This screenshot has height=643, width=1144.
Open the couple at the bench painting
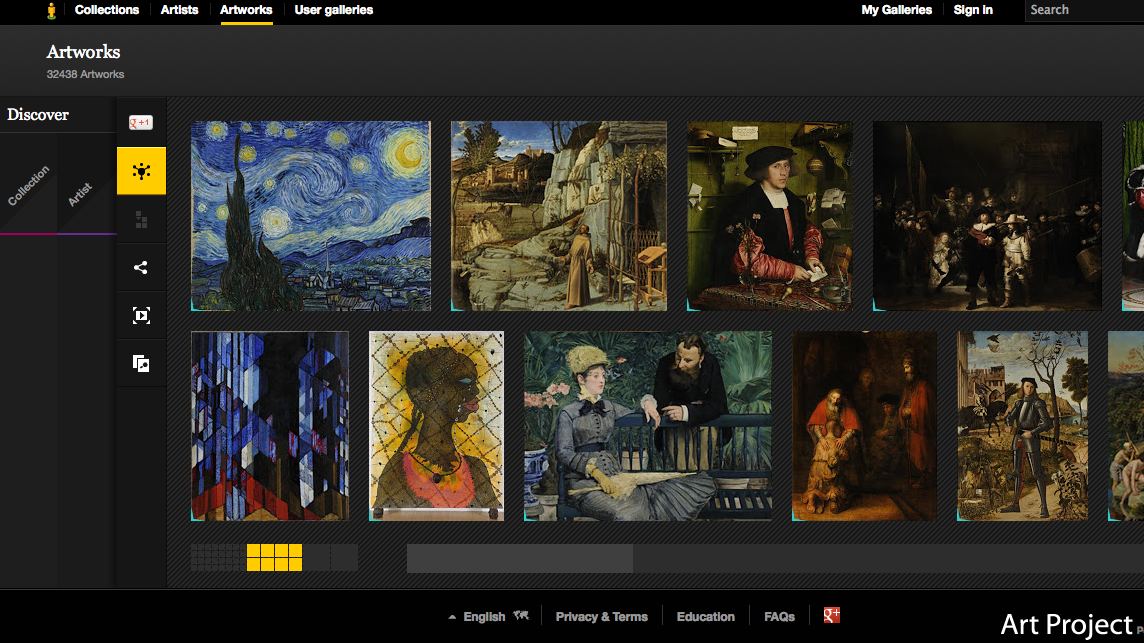(x=648, y=426)
